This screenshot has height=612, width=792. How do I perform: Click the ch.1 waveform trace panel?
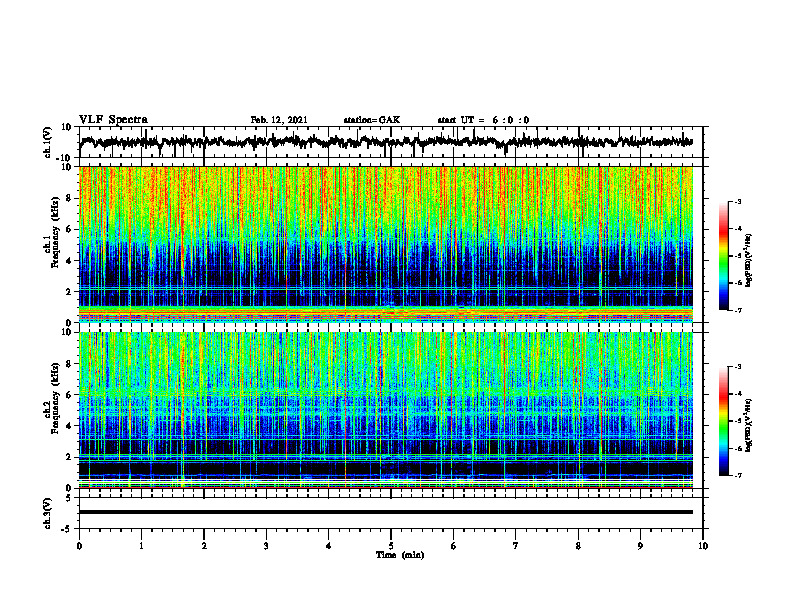391,142
